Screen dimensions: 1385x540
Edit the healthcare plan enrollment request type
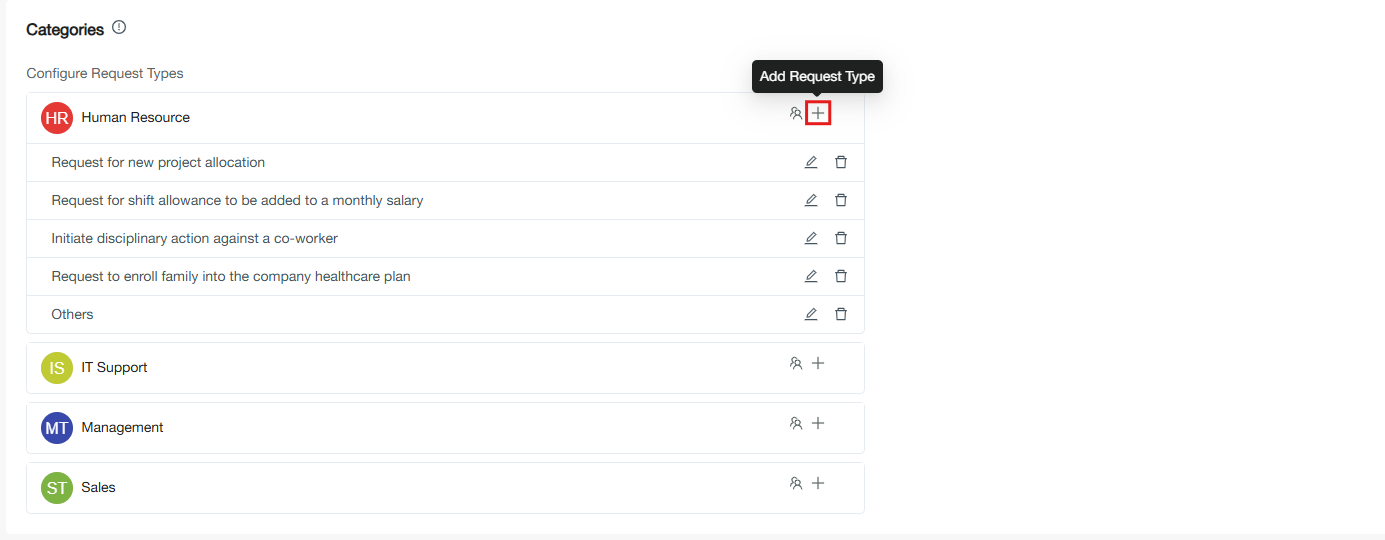tap(811, 276)
